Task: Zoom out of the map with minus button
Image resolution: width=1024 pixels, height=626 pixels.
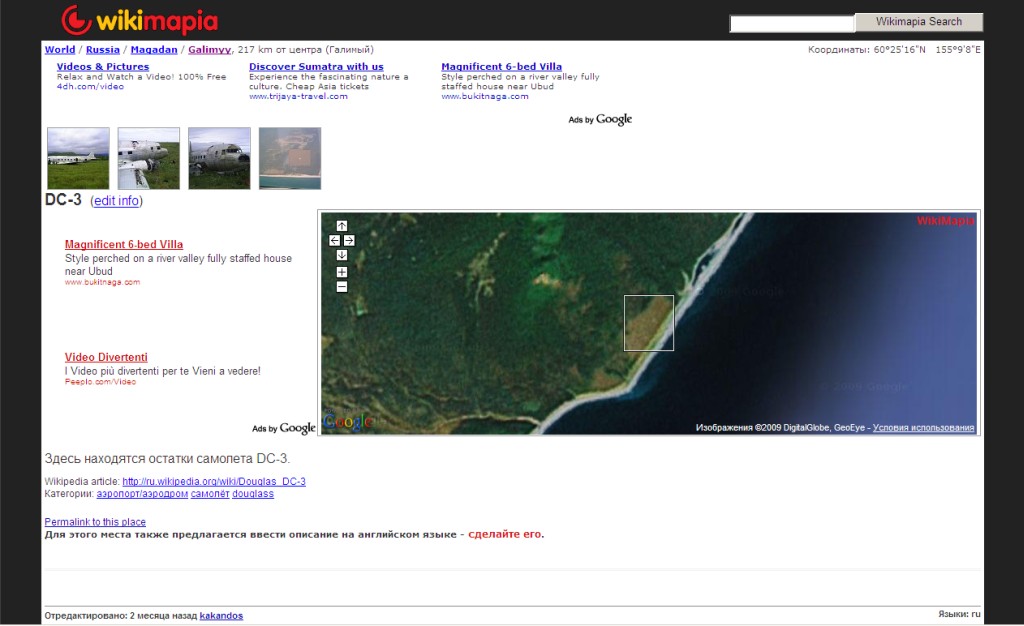Action: click(x=342, y=287)
